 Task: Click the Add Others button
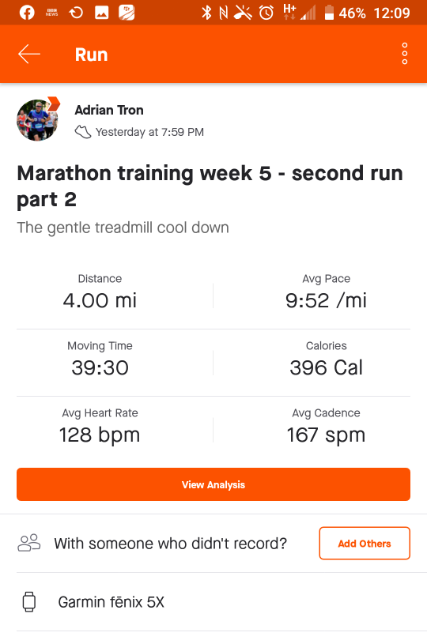coord(365,543)
